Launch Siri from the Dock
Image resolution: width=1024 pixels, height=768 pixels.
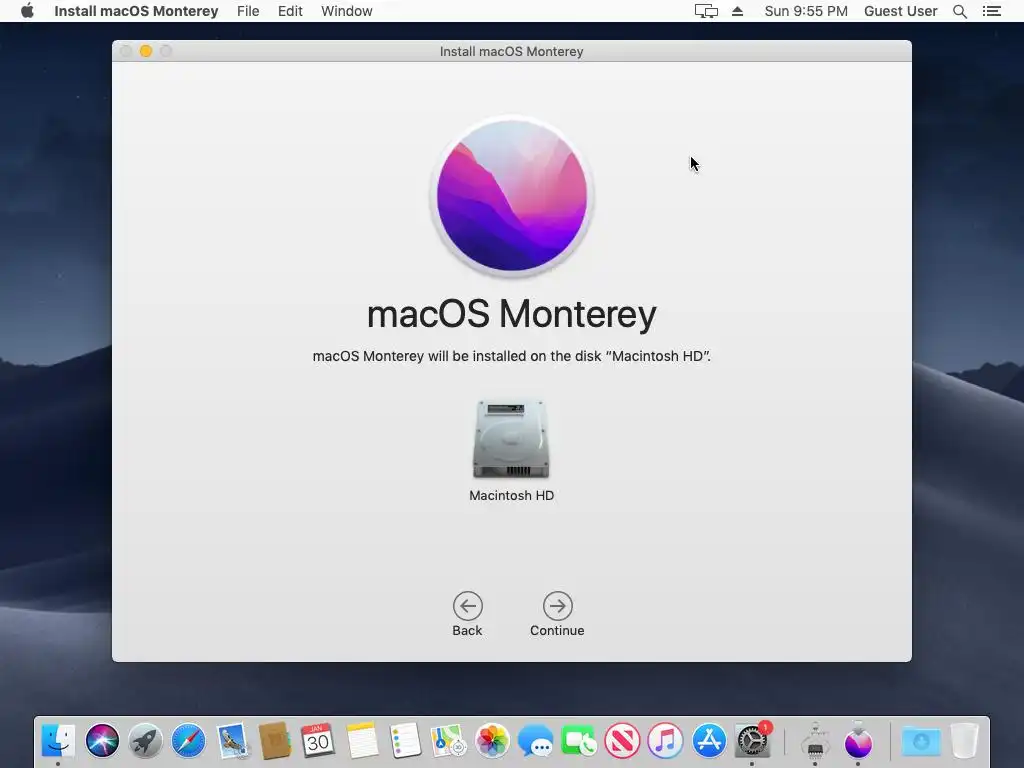(x=102, y=741)
